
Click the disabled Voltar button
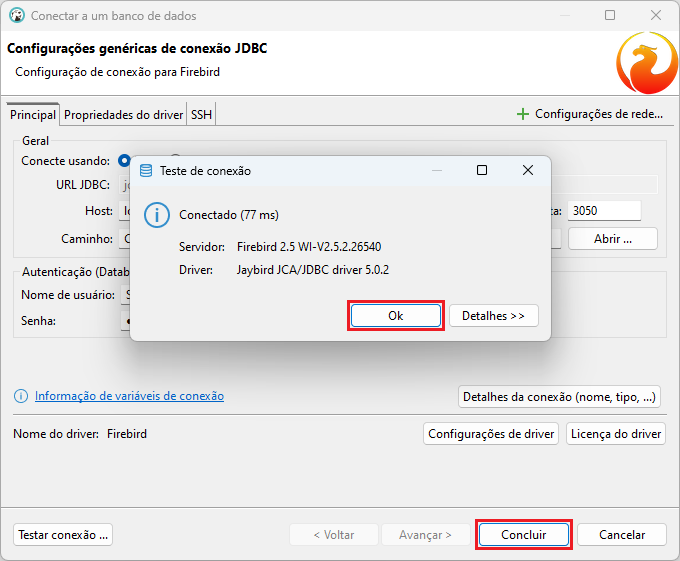pyautogui.click(x=334, y=535)
